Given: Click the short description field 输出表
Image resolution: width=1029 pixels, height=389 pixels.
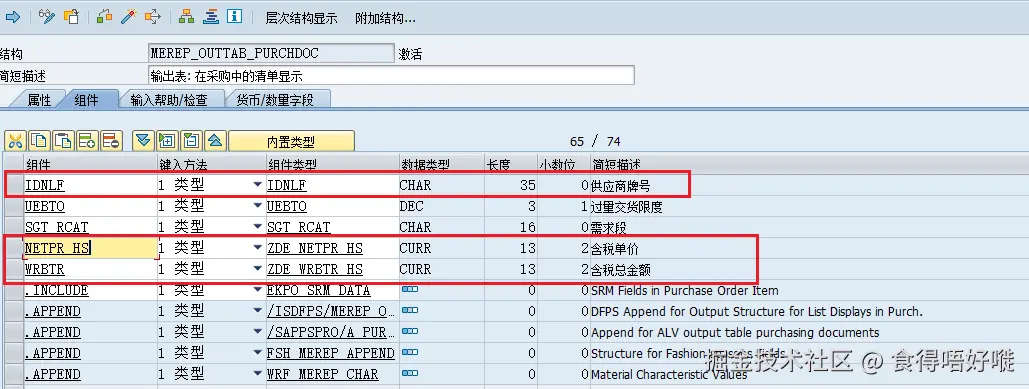Looking at the screenshot, I should tap(391, 75).
